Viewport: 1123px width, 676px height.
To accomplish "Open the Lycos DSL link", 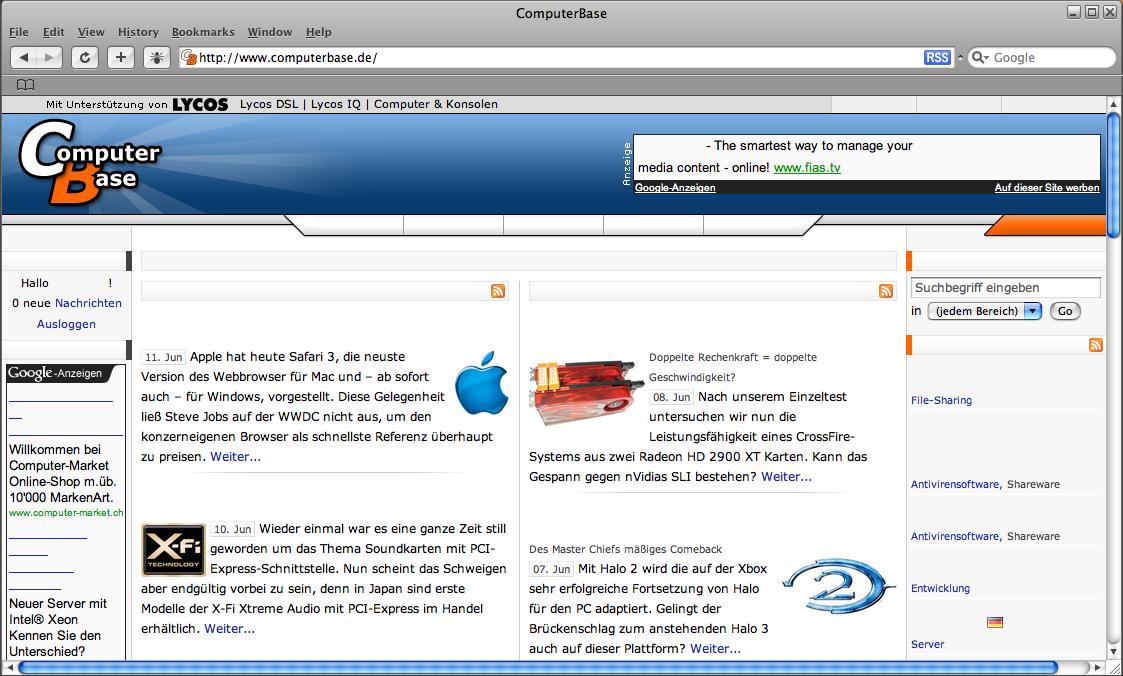I will pyautogui.click(x=269, y=104).
